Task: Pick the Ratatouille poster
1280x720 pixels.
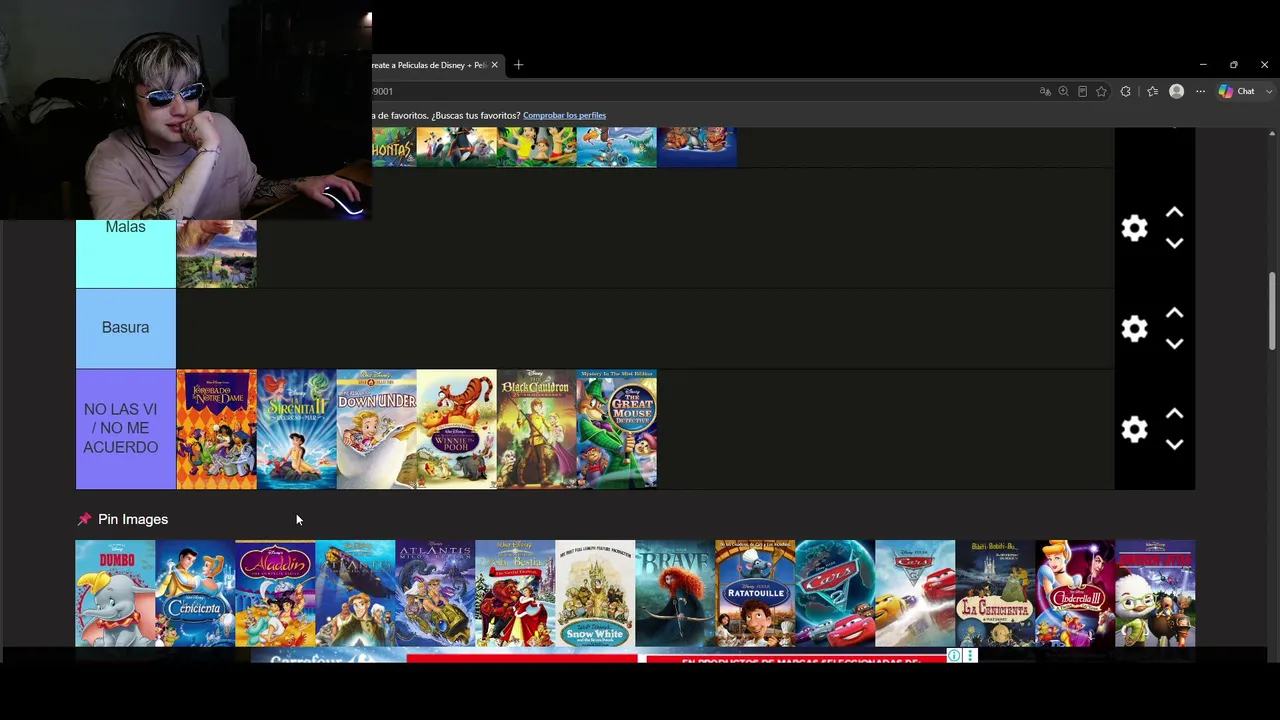Action: [755, 594]
